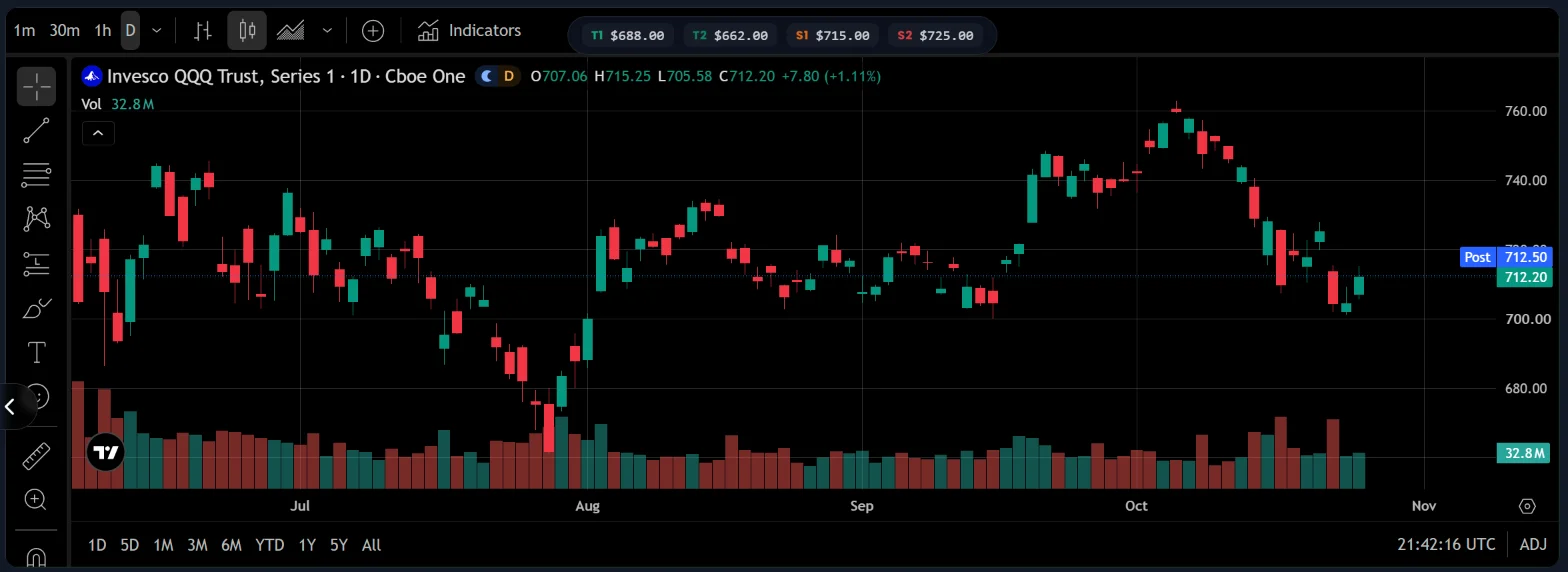This screenshot has height=572, width=1568.
Task: Set the date range to All
Action: click(x=371, y=545)
